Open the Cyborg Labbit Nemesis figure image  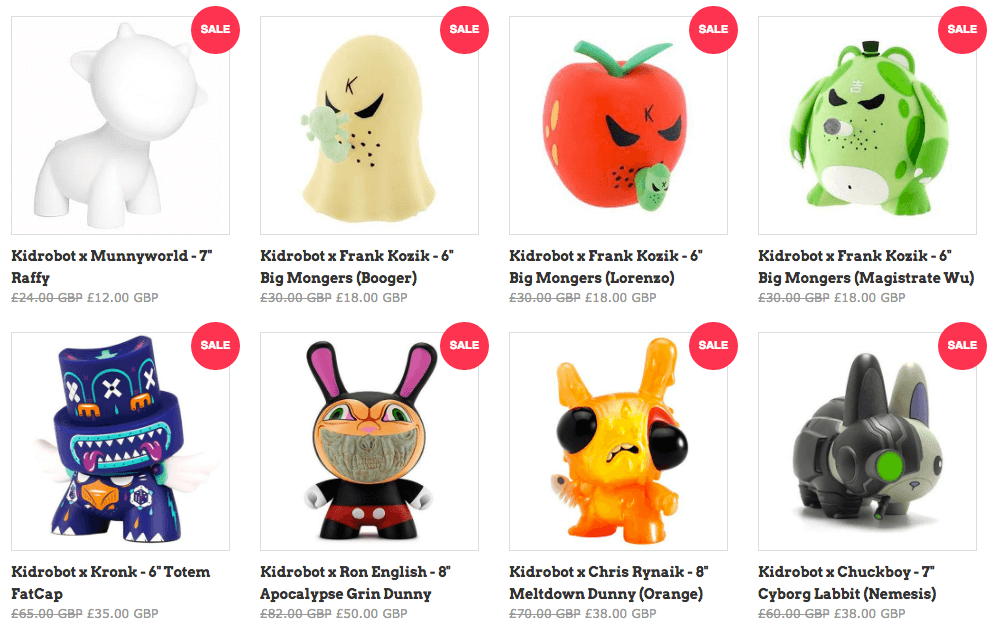tap(867, 441)
